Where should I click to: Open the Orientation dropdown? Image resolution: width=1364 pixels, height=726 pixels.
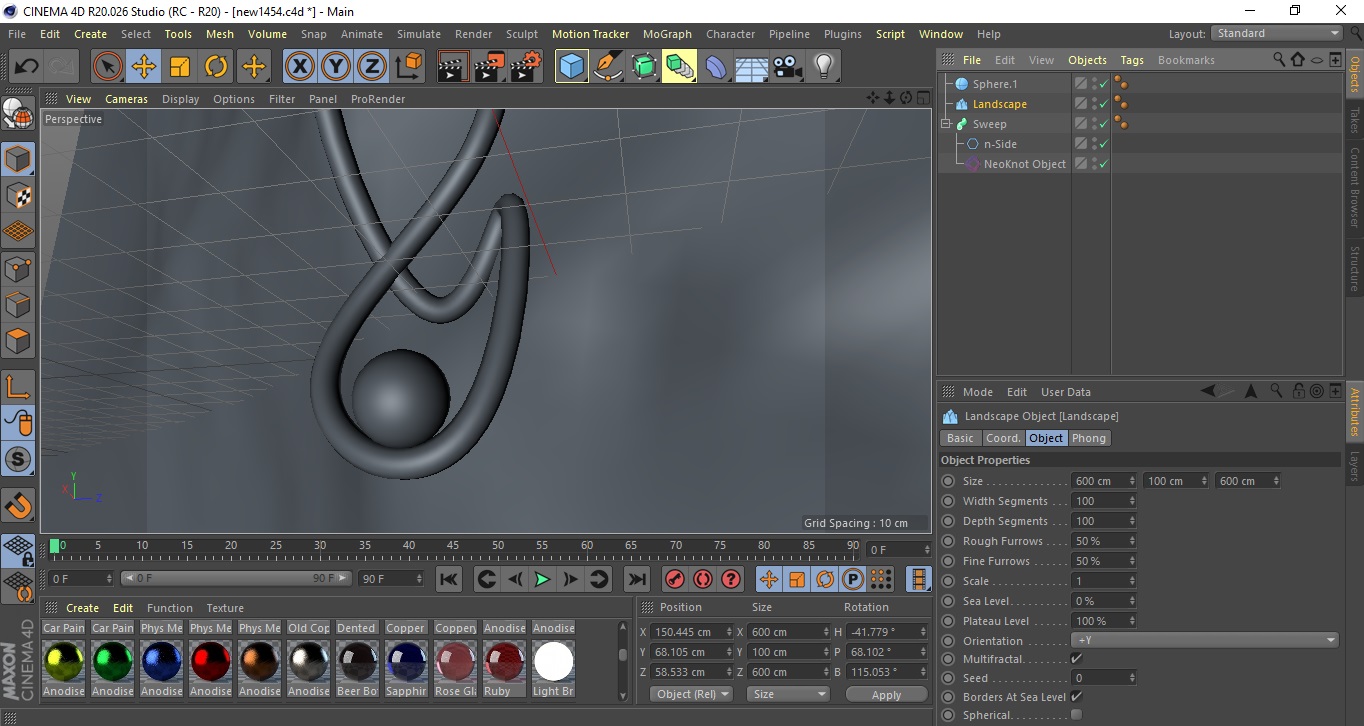point(1204,641)
